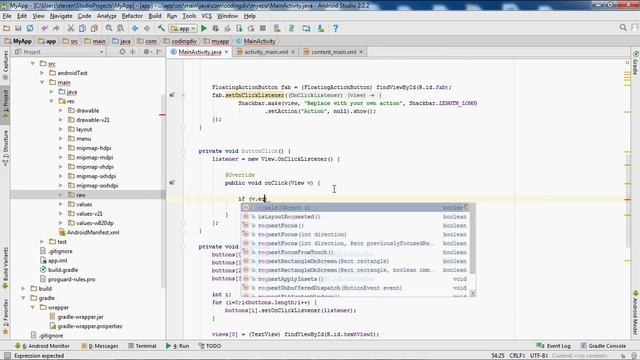The image size is (640, 360).
Task: Open the VCS menu
Action: pyautogui.click(x=207, y=16)
